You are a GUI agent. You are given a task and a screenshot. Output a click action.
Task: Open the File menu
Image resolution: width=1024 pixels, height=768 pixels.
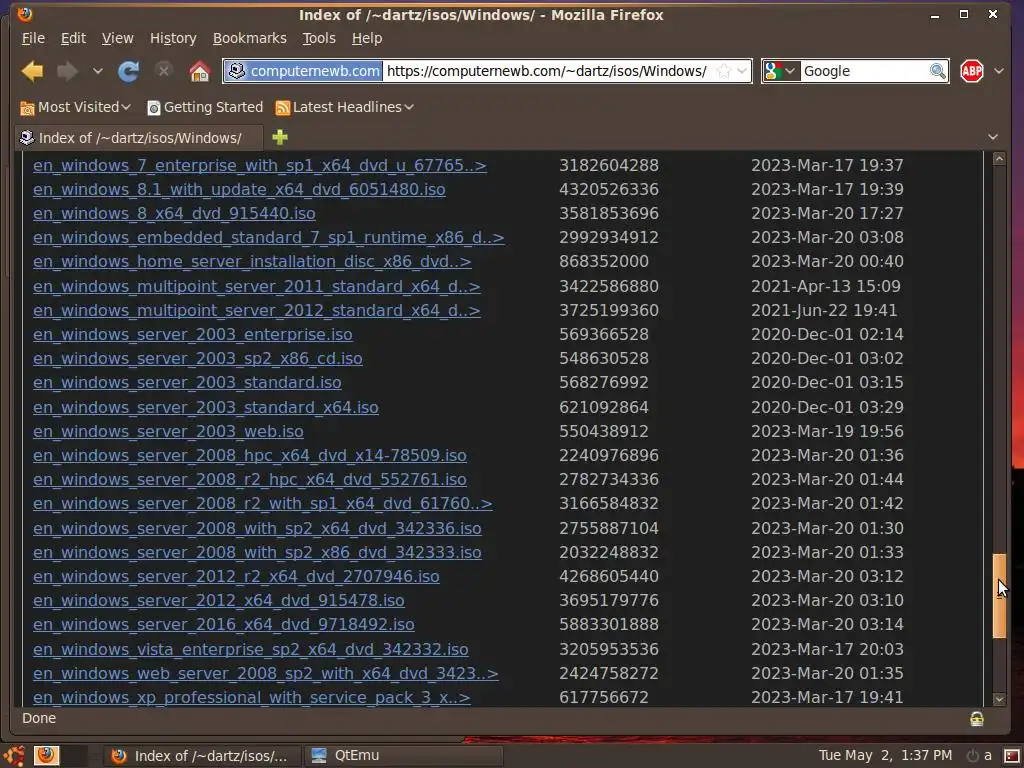point(33,39)
